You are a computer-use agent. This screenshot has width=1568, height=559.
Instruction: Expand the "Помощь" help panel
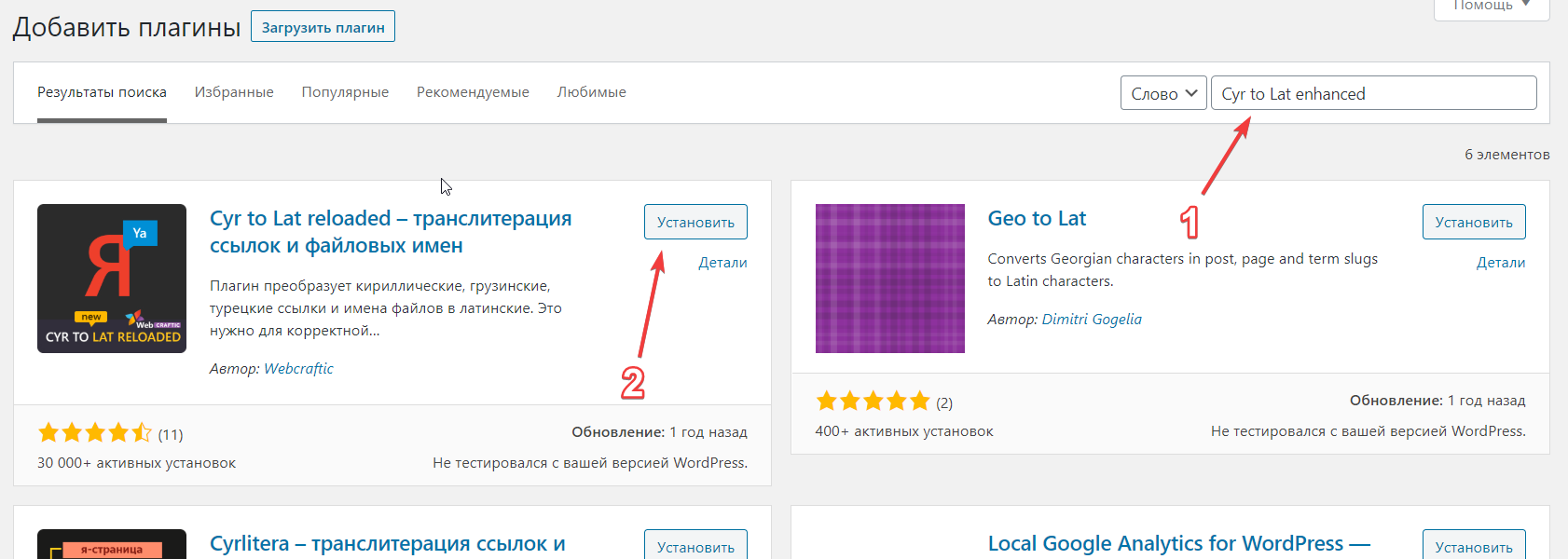pos(1491,7)
